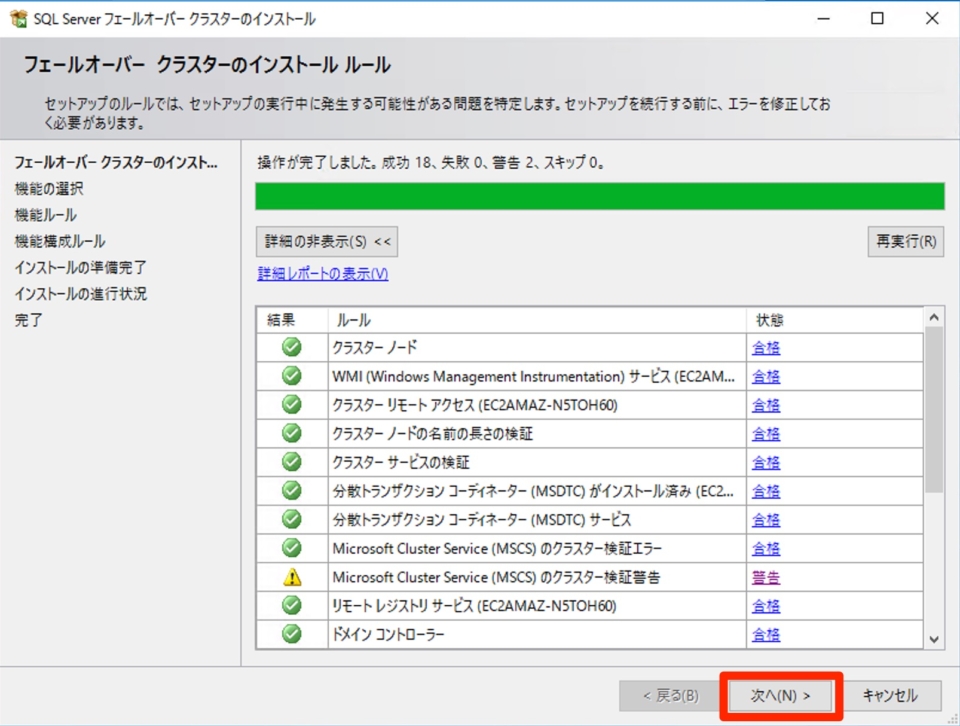
Task: Click the green progress bar
Action: click(x=600, y=196)
